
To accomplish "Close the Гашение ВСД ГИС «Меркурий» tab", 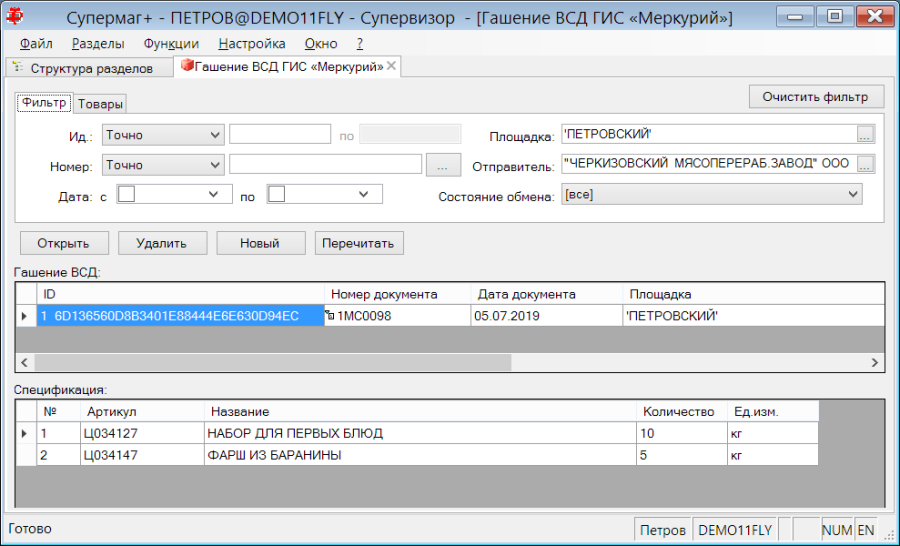I will (x=391, y=66).
